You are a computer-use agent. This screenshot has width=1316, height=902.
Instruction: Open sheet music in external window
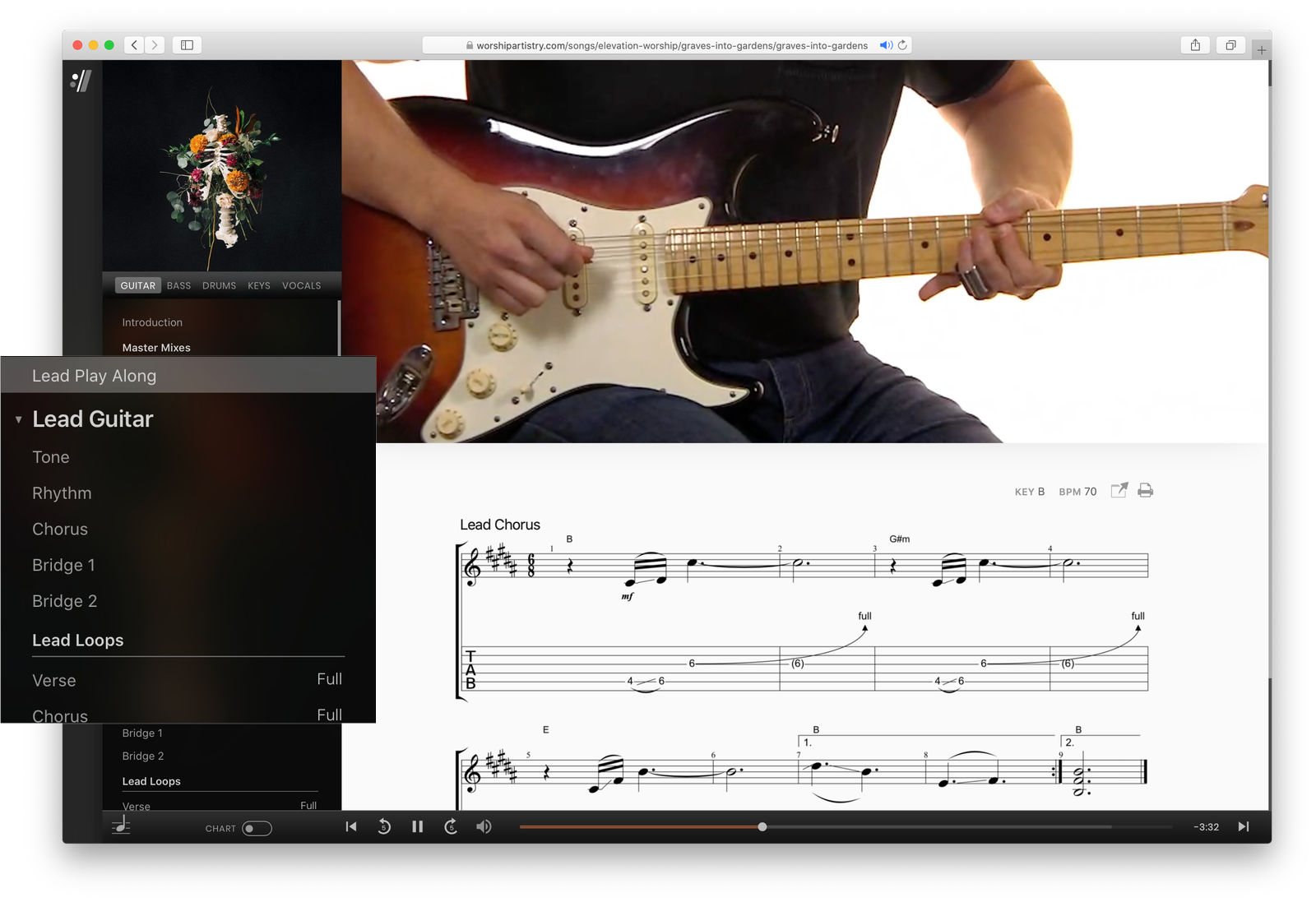(x=1119, y=491)
